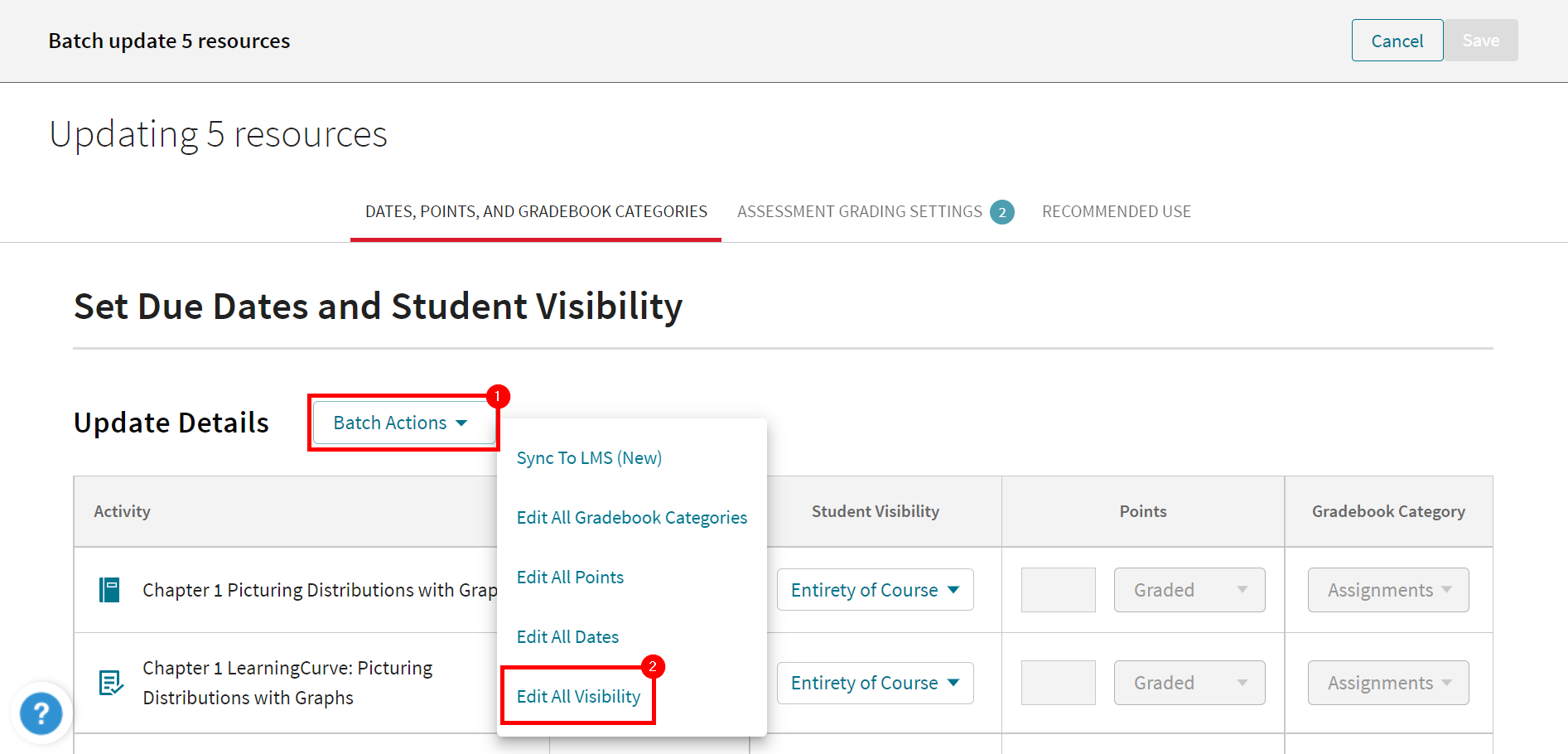Screen dimensions: 1568x754
Task: Click the e-book icon beside Chapter 1 Picturing Distributions
Action: point(109,589)
